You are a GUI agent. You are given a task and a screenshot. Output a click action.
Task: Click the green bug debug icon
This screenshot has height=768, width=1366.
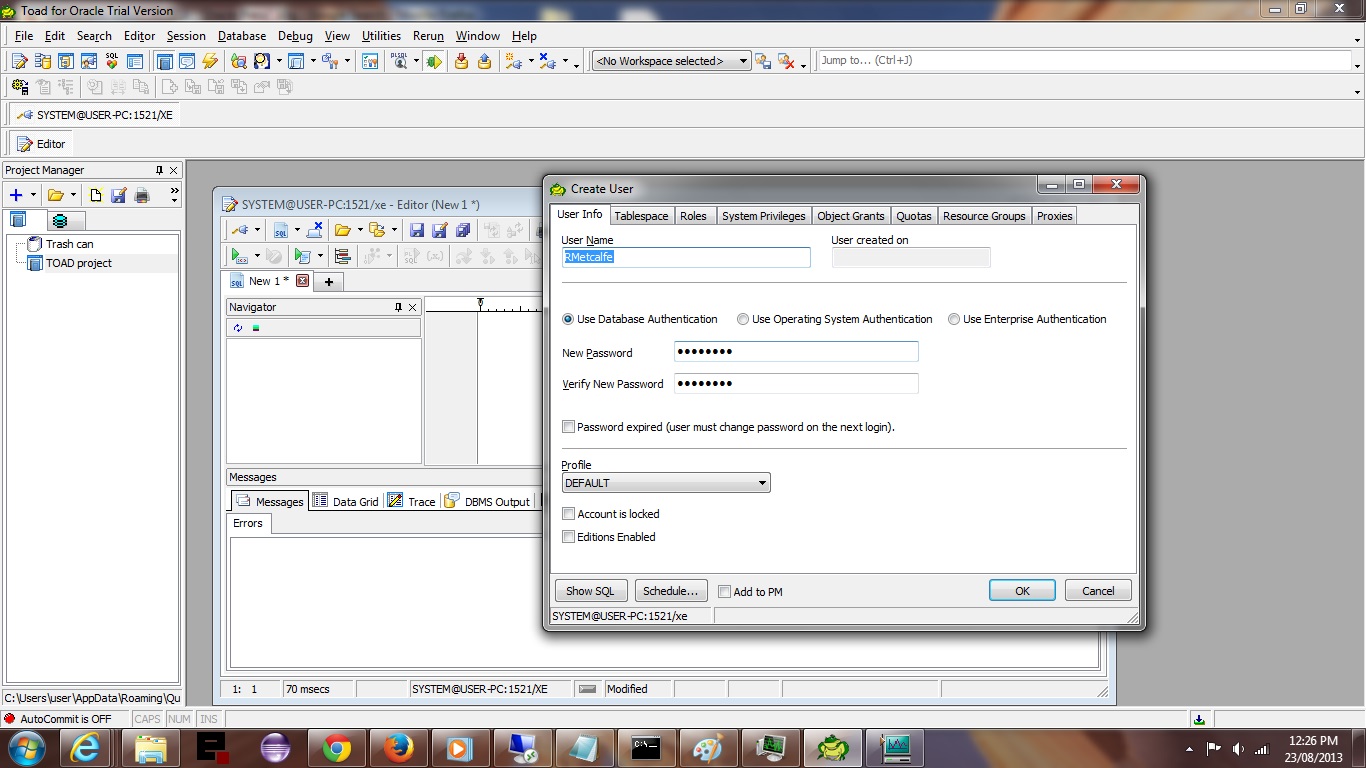tap(433, 61)
